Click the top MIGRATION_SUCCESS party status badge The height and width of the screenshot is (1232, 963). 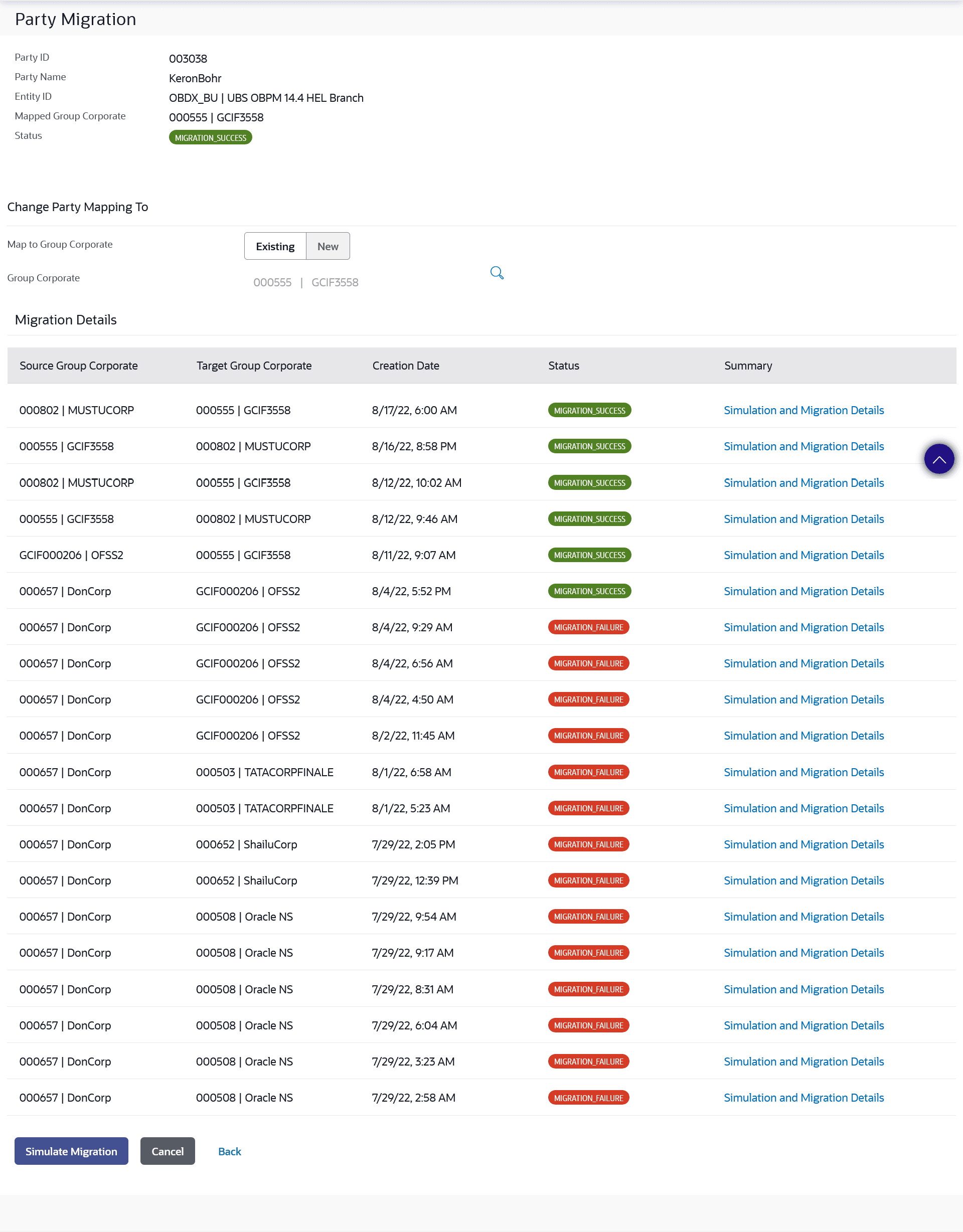[x=210, y=137]
